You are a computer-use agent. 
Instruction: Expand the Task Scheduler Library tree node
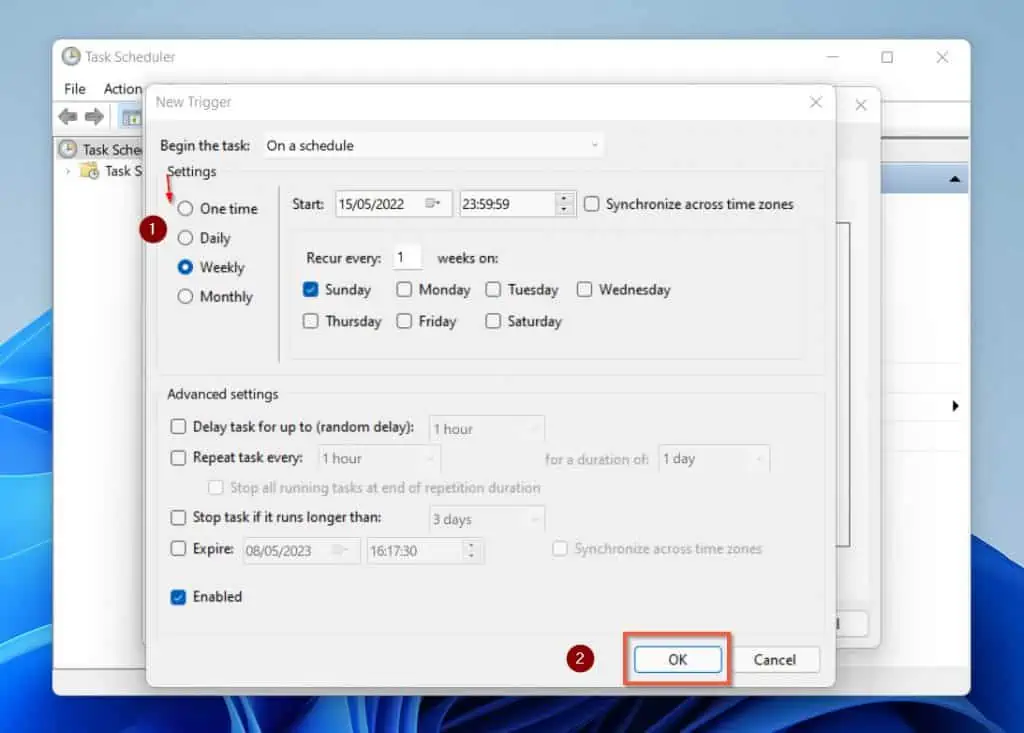point(68,171)
